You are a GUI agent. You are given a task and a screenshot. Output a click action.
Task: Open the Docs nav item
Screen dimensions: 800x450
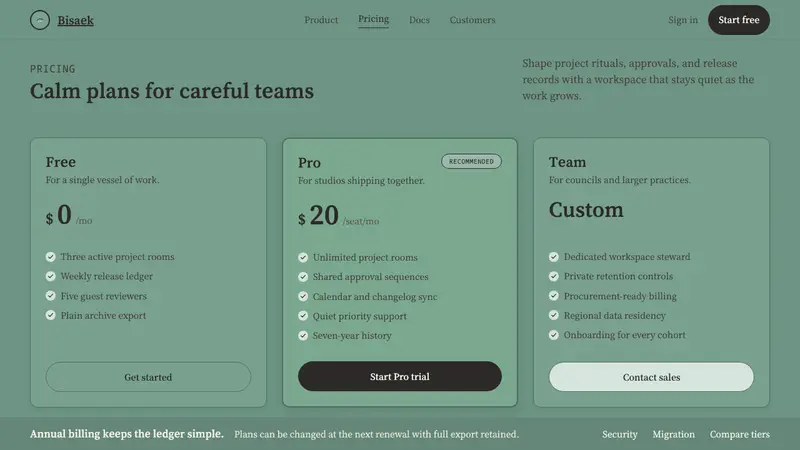(419, 20)
